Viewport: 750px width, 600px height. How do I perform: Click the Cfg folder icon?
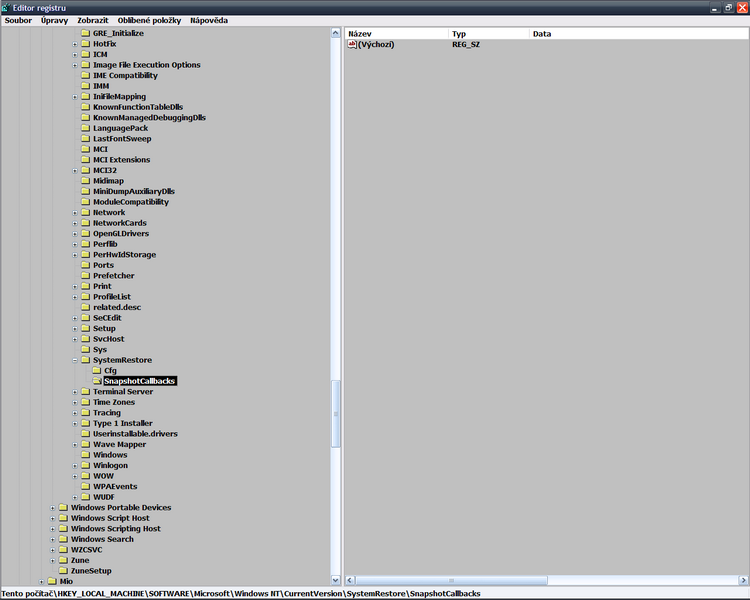[97, 370]
